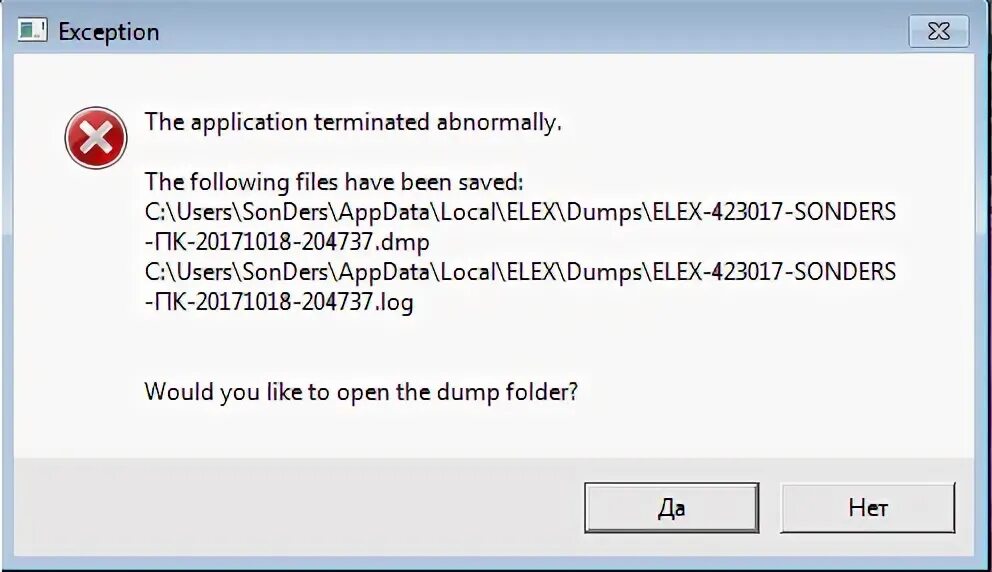Click the Exception window title text
This screenshot has height=572, width=992.
pyautogui.click(x=109, y=32)
